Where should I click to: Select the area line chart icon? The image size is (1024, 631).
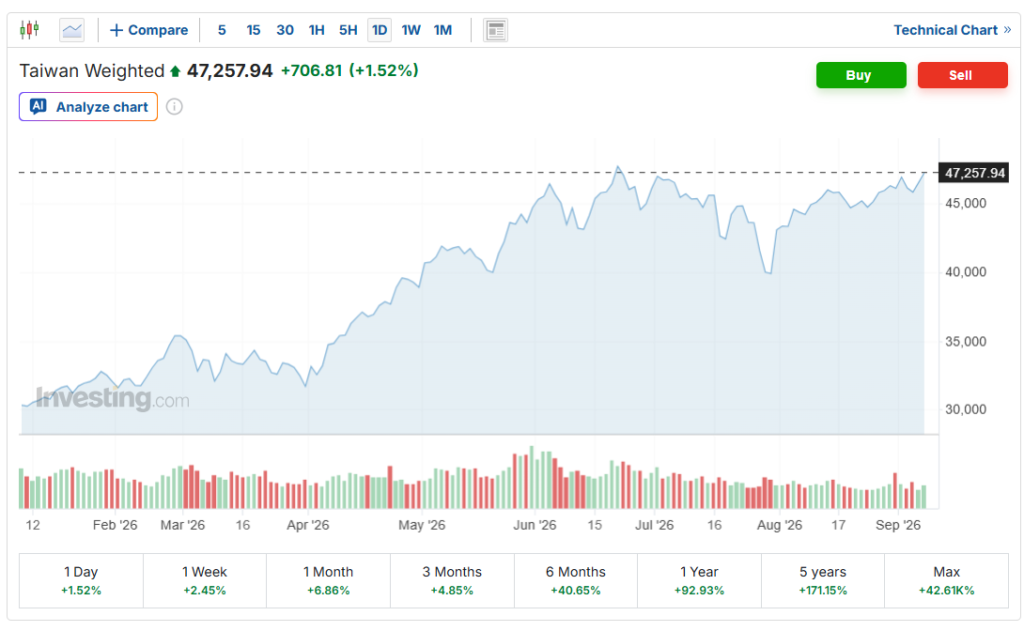coord(72,30)
